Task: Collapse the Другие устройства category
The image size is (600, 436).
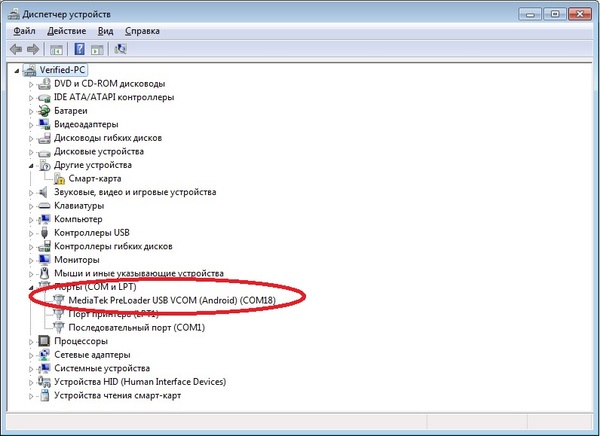Action: 31,164
